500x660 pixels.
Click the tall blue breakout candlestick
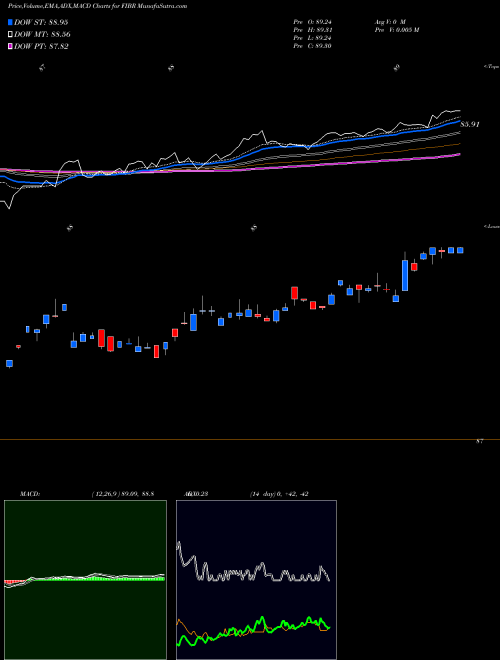click(405, 275)
